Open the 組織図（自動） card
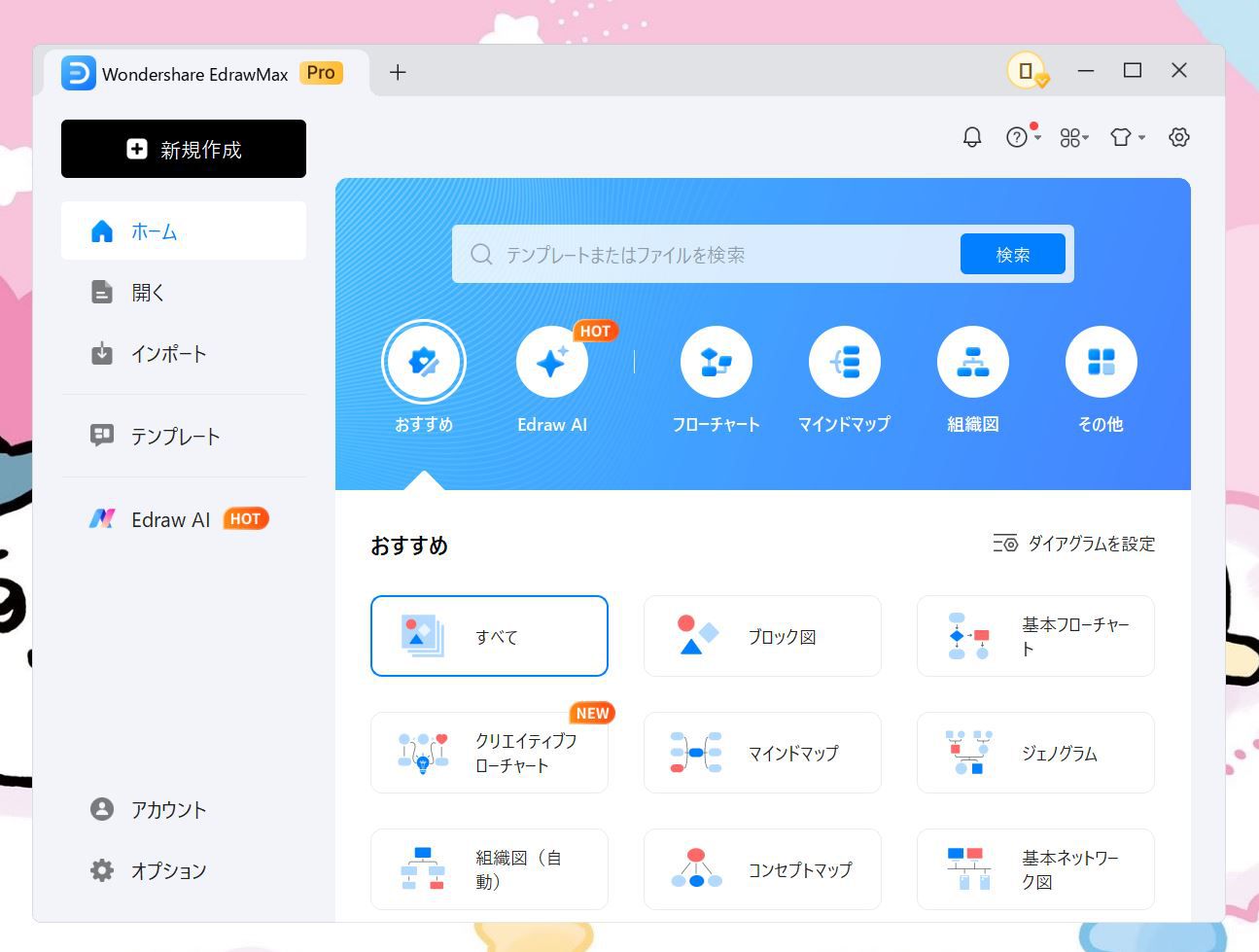This screenshot has height=952, width=1259. (489, 869)
